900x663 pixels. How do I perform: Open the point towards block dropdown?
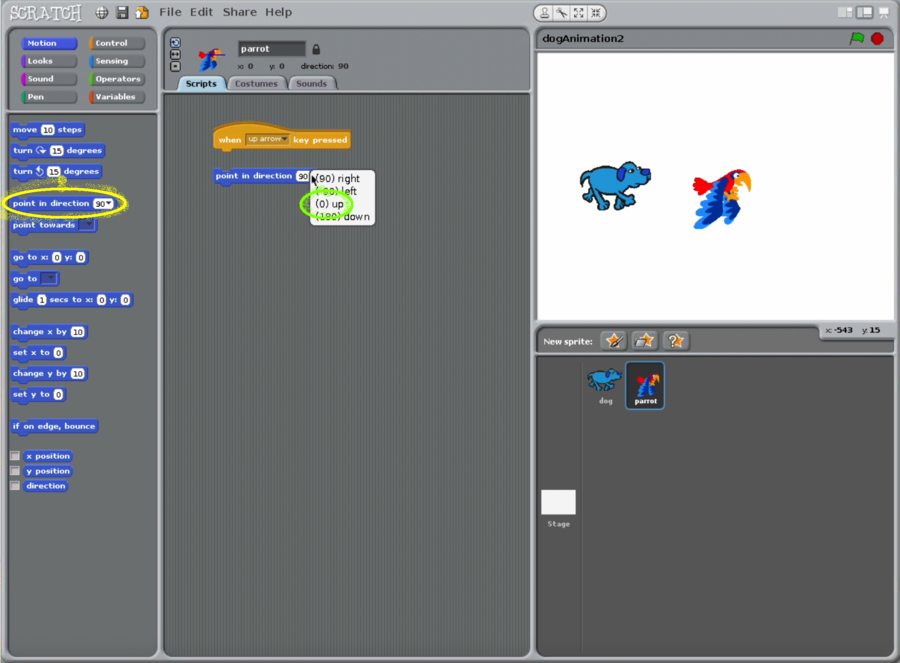(x=88, y=225)
